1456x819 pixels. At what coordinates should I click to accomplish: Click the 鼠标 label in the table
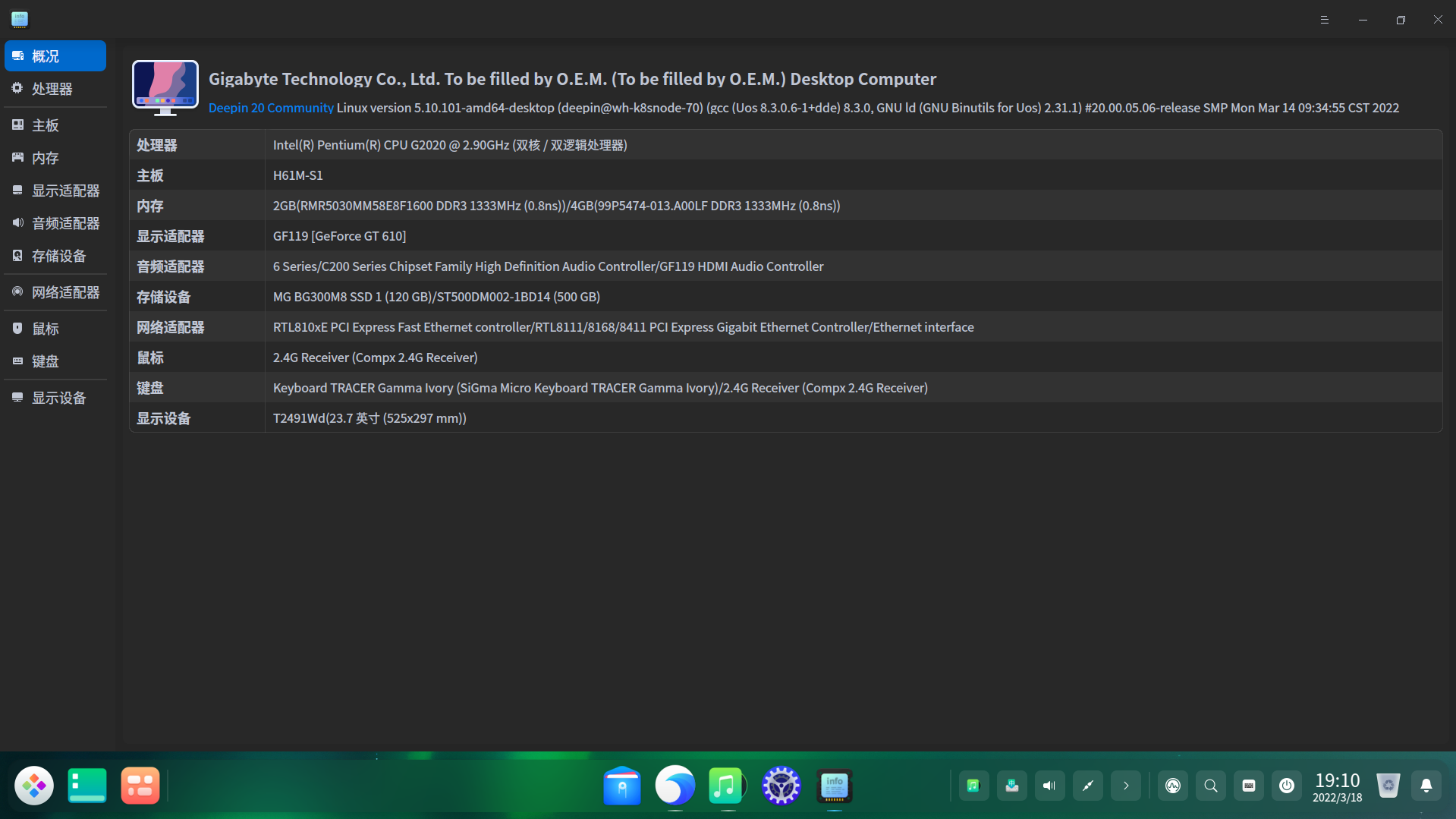coord(150,358)
